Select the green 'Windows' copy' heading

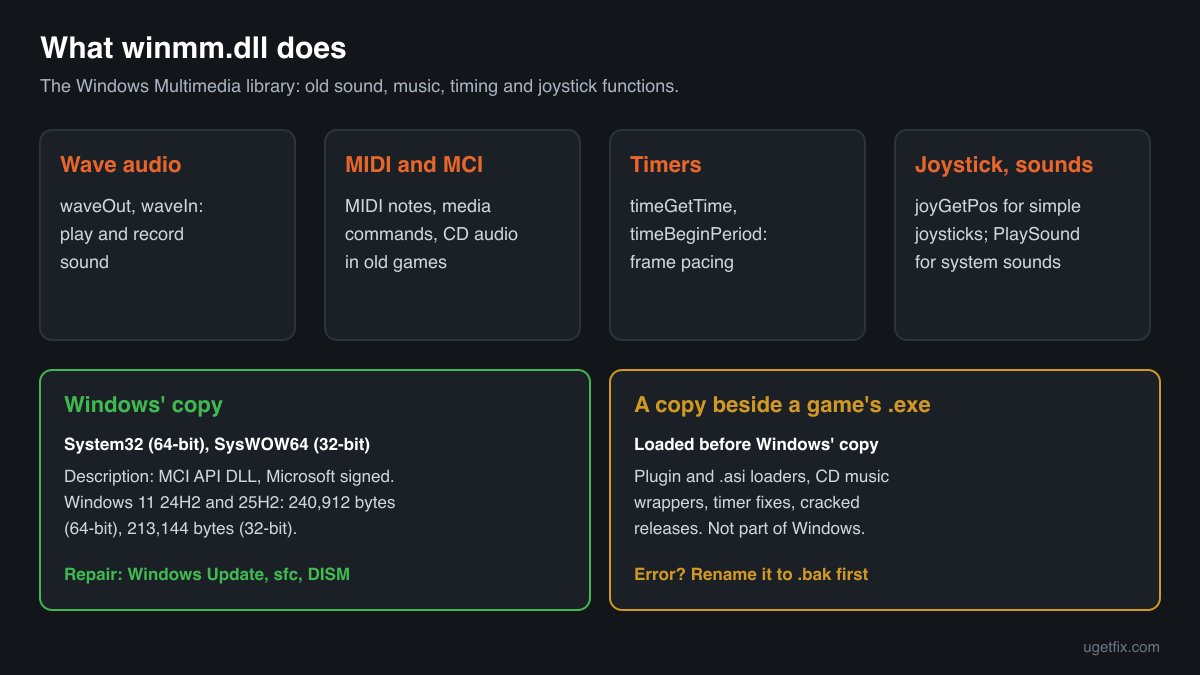[143, 405]
